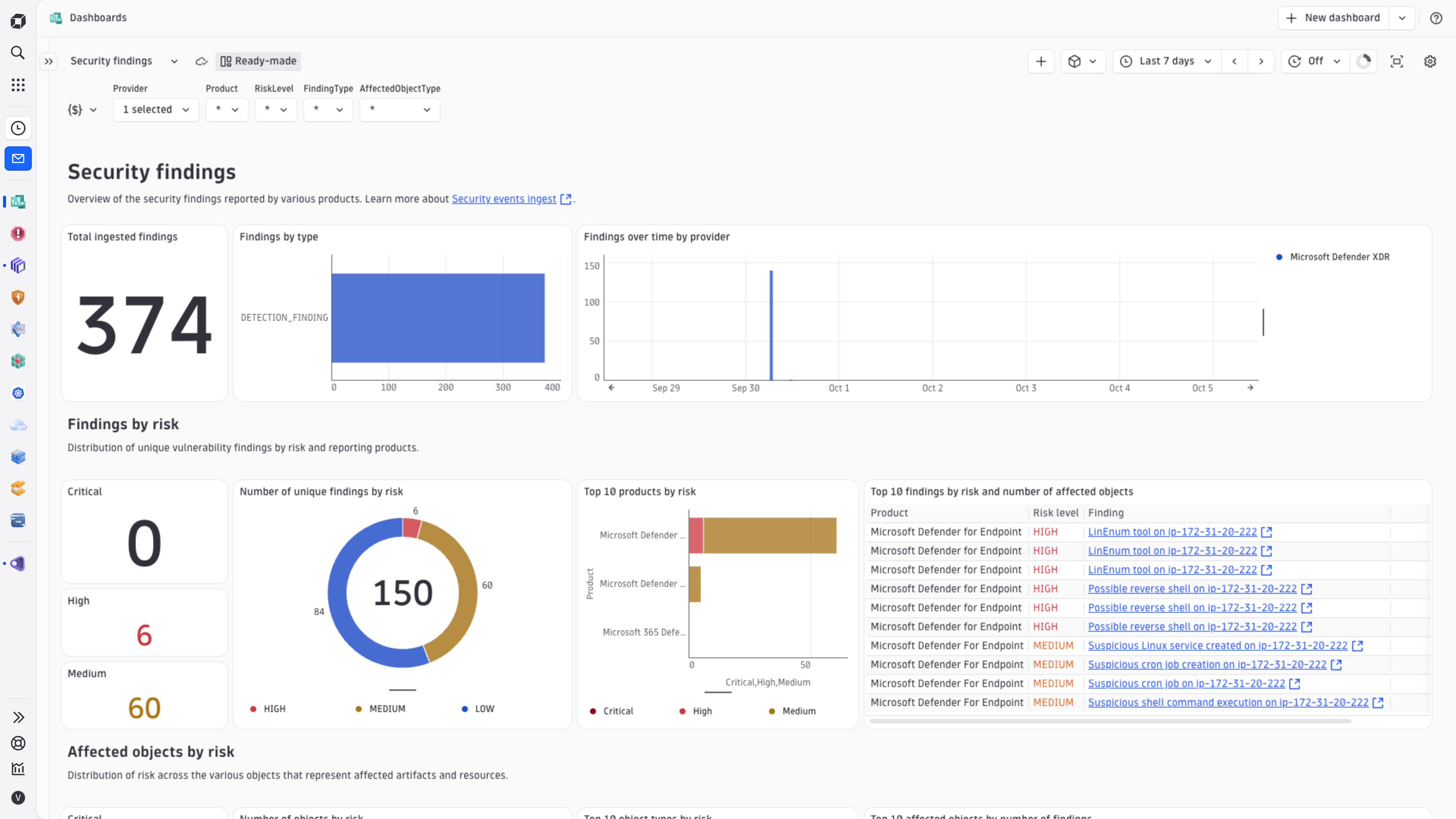The height and width of the screenshot is (819, 1456).
Task: Open the Kubernetes wheel app icon
Action: click(18, 394)
